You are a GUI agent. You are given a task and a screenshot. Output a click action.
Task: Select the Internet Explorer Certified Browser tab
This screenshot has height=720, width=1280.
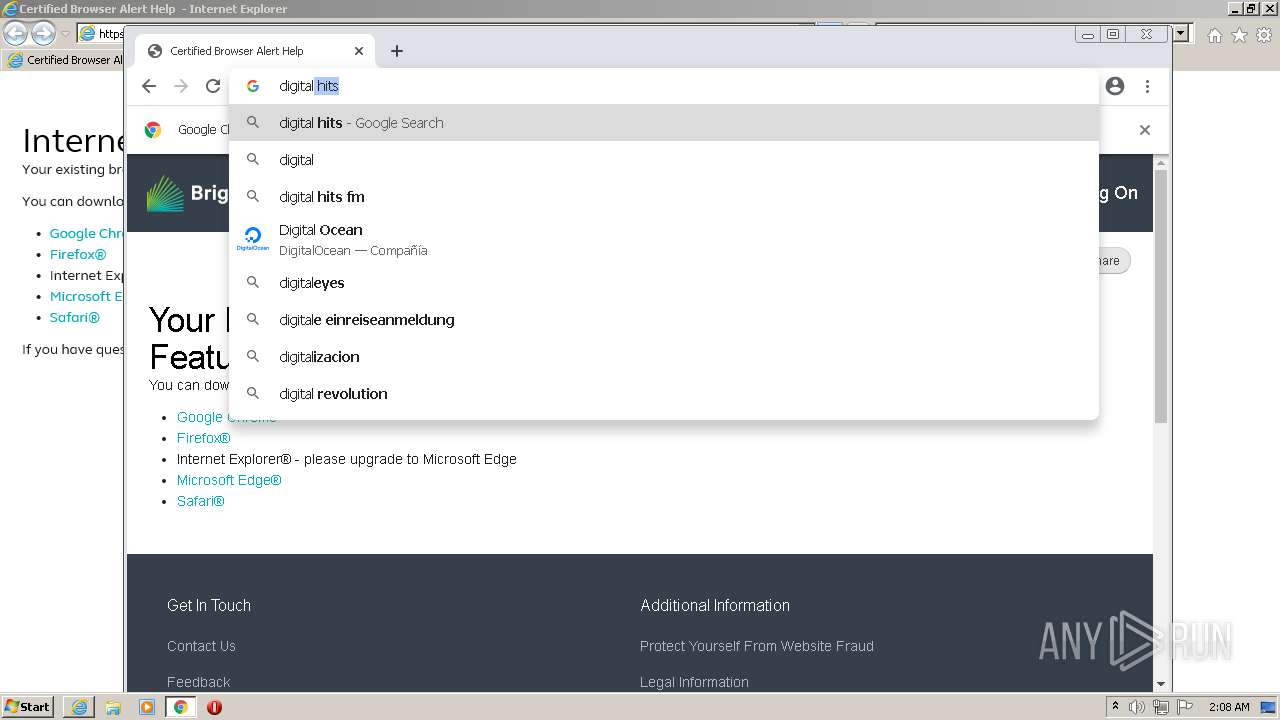pos(65,60)
